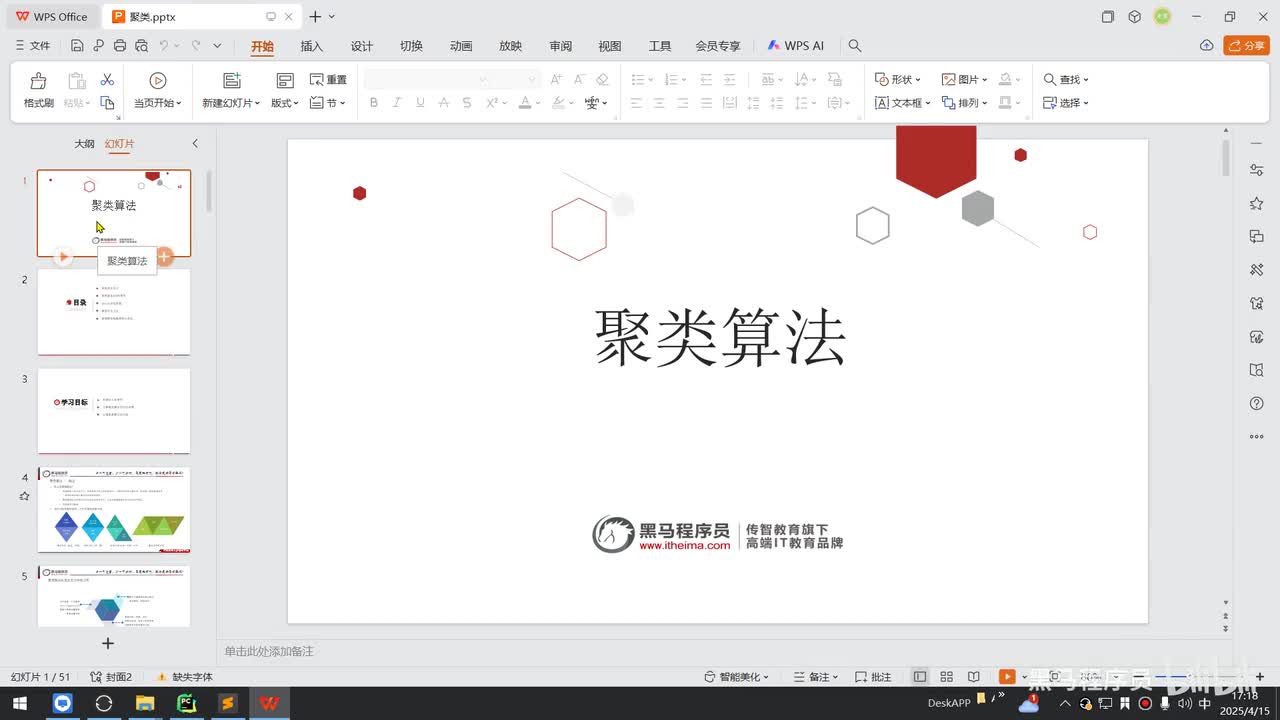Screen dimensions: 1280x720
Task: Click the cloud sync icon near Share
Action: coord(1207,46)
